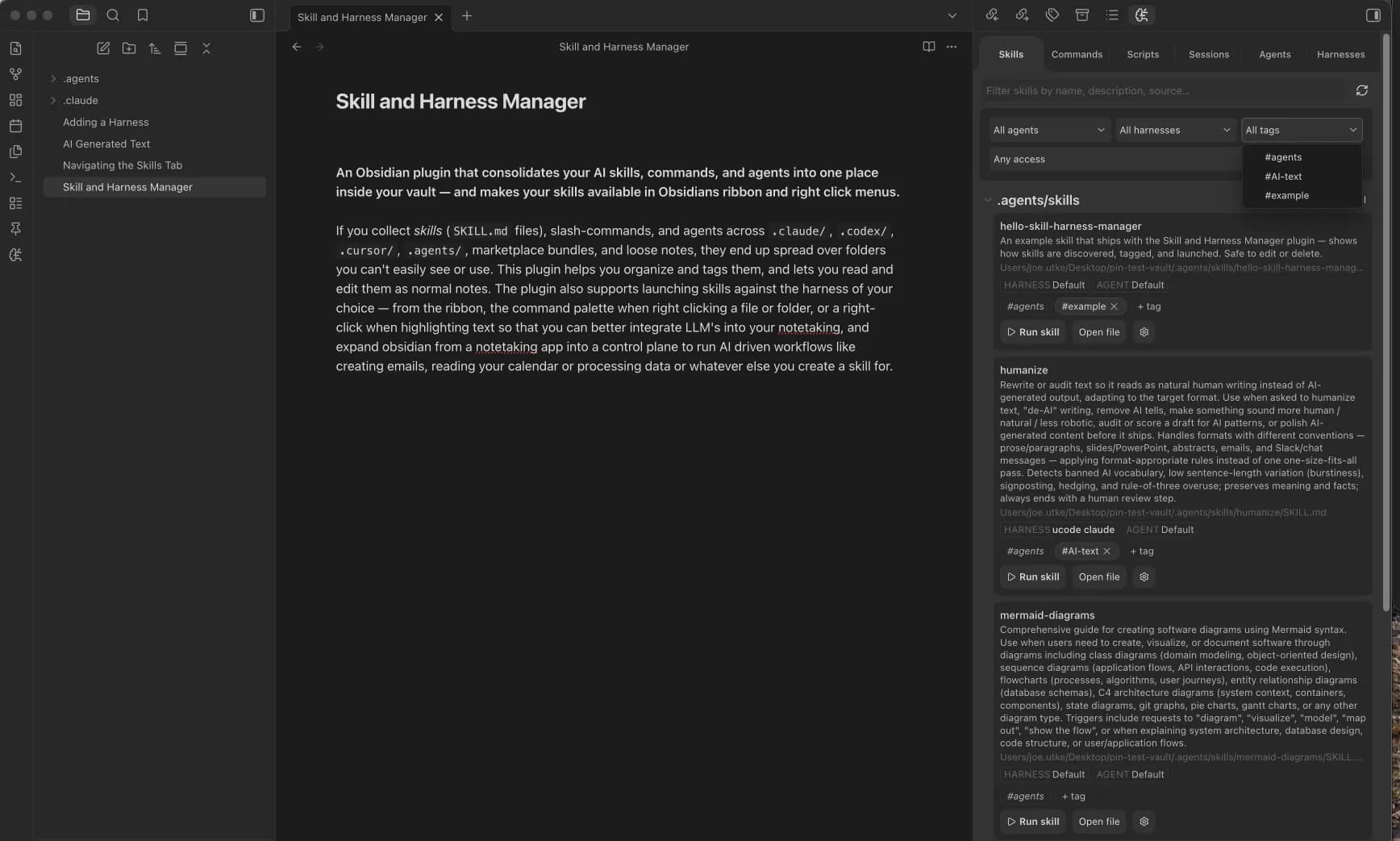Open settings gear for mermaid-diagrams skill
The width and height of the screenshot is (1400, 841).
click(x=1144, y=822)
